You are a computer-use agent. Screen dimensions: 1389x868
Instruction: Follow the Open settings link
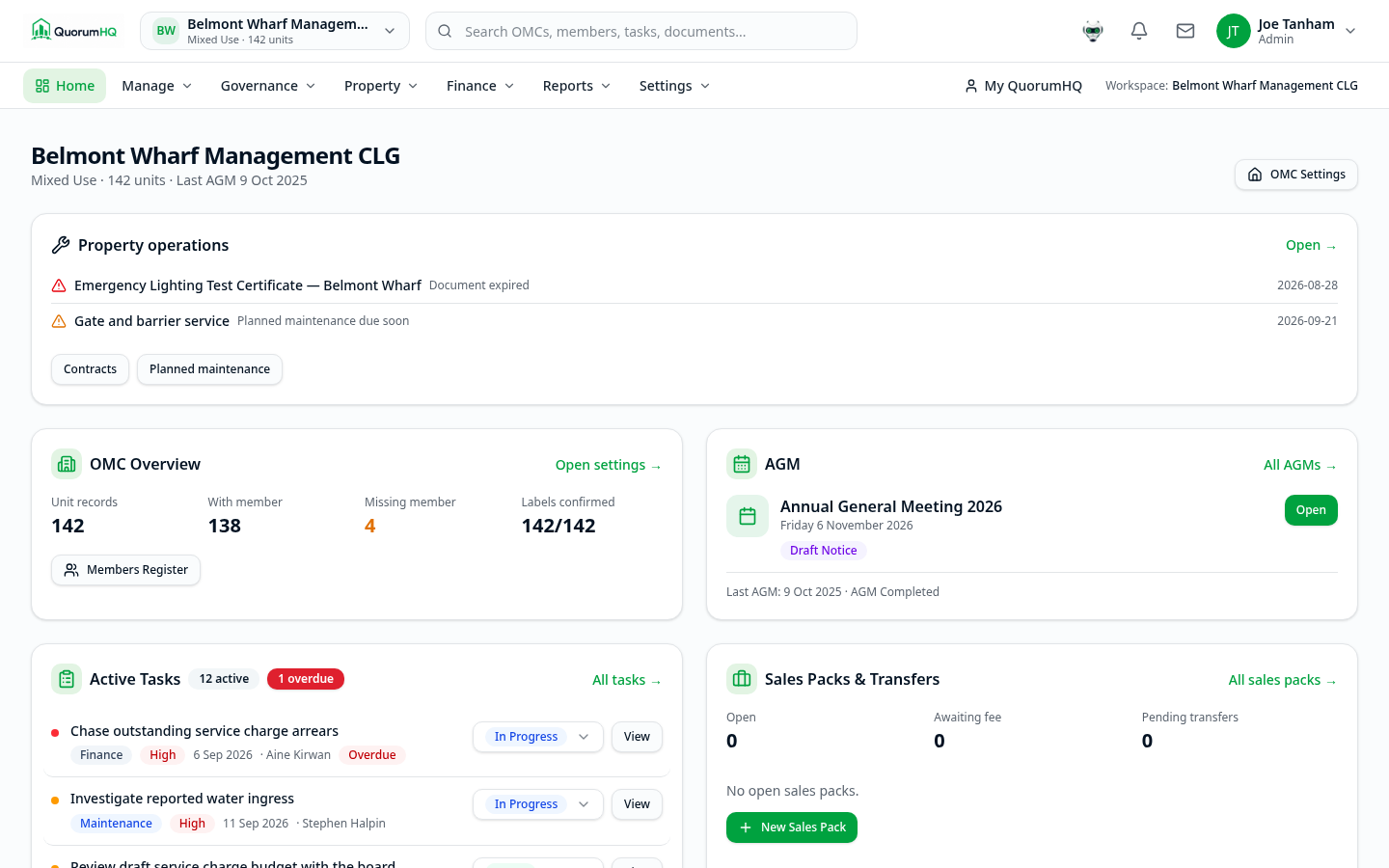click(x=609, y=465)
